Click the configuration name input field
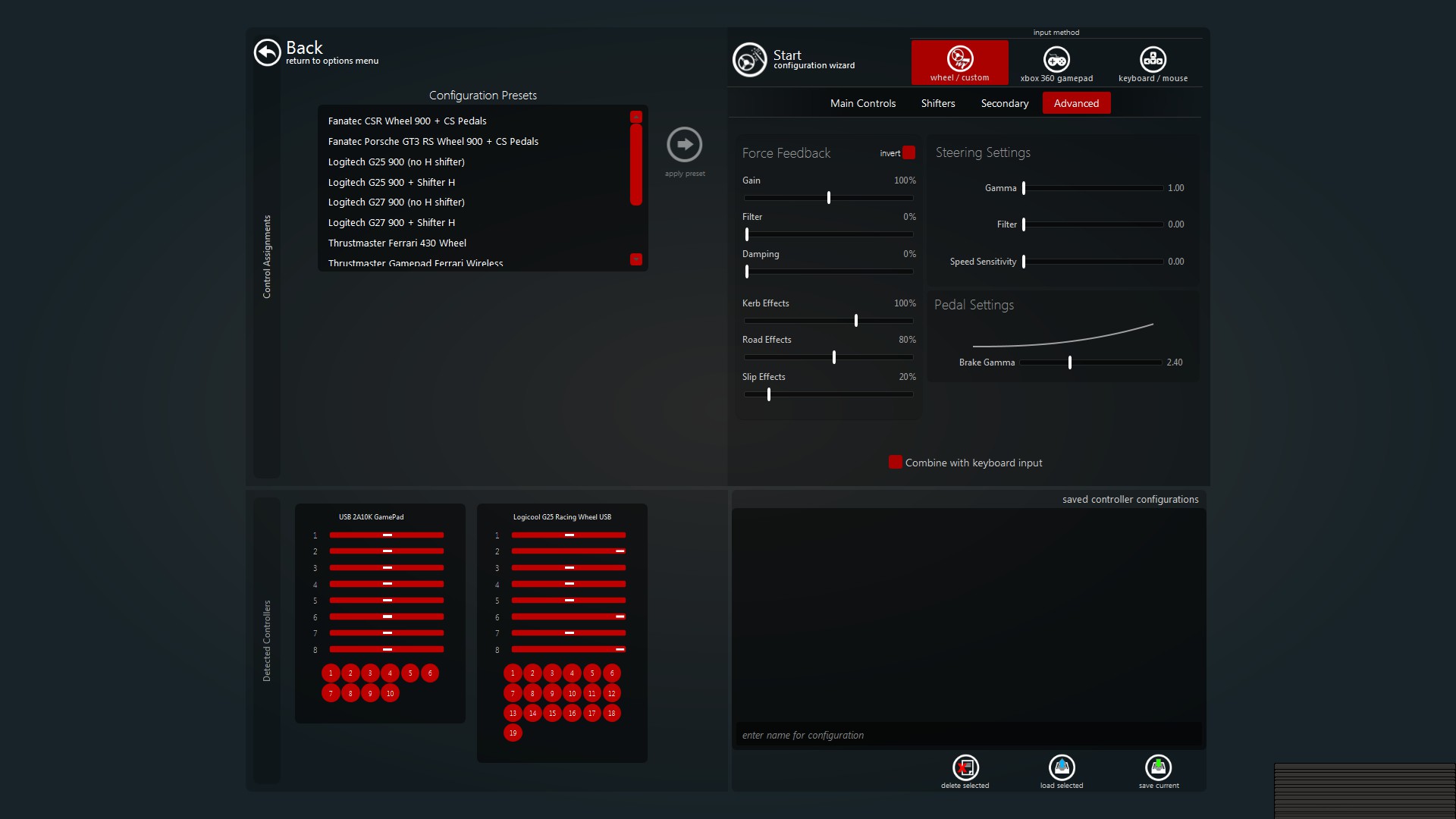The width and height of the screenshot is (1456, 819). [x=967, y=735]
